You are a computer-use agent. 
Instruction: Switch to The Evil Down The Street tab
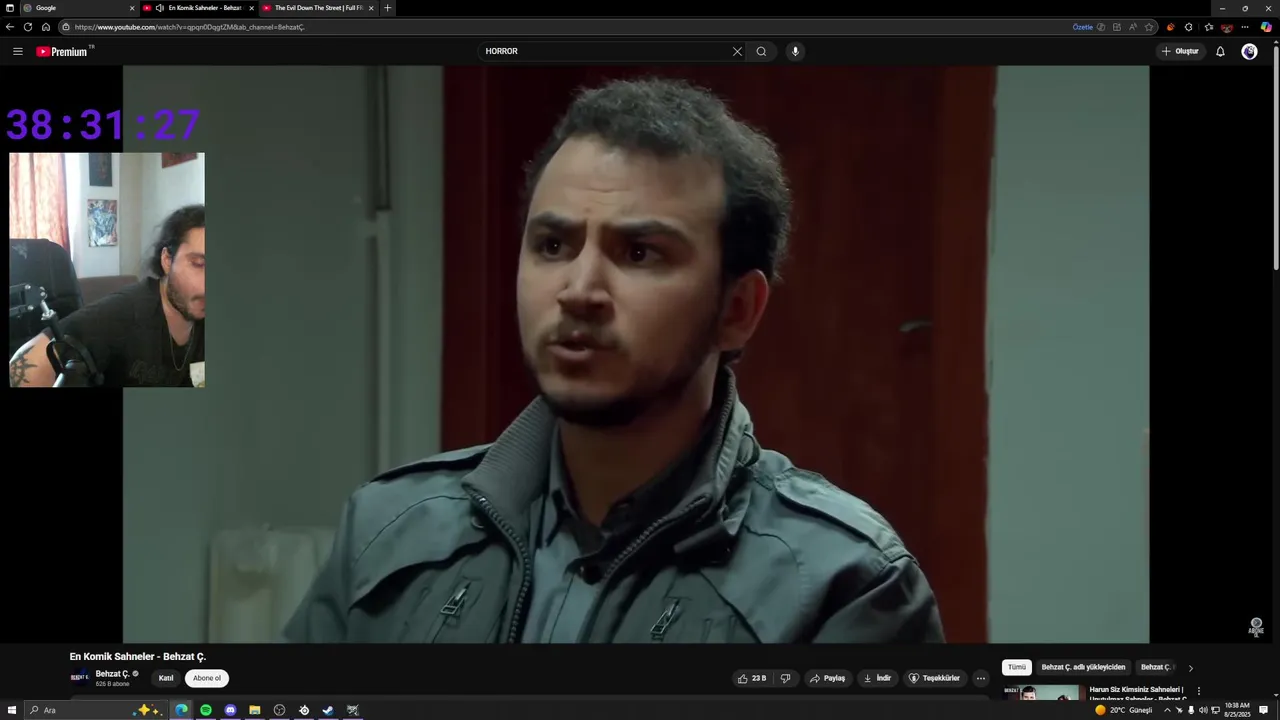click(x=318, y=8)
